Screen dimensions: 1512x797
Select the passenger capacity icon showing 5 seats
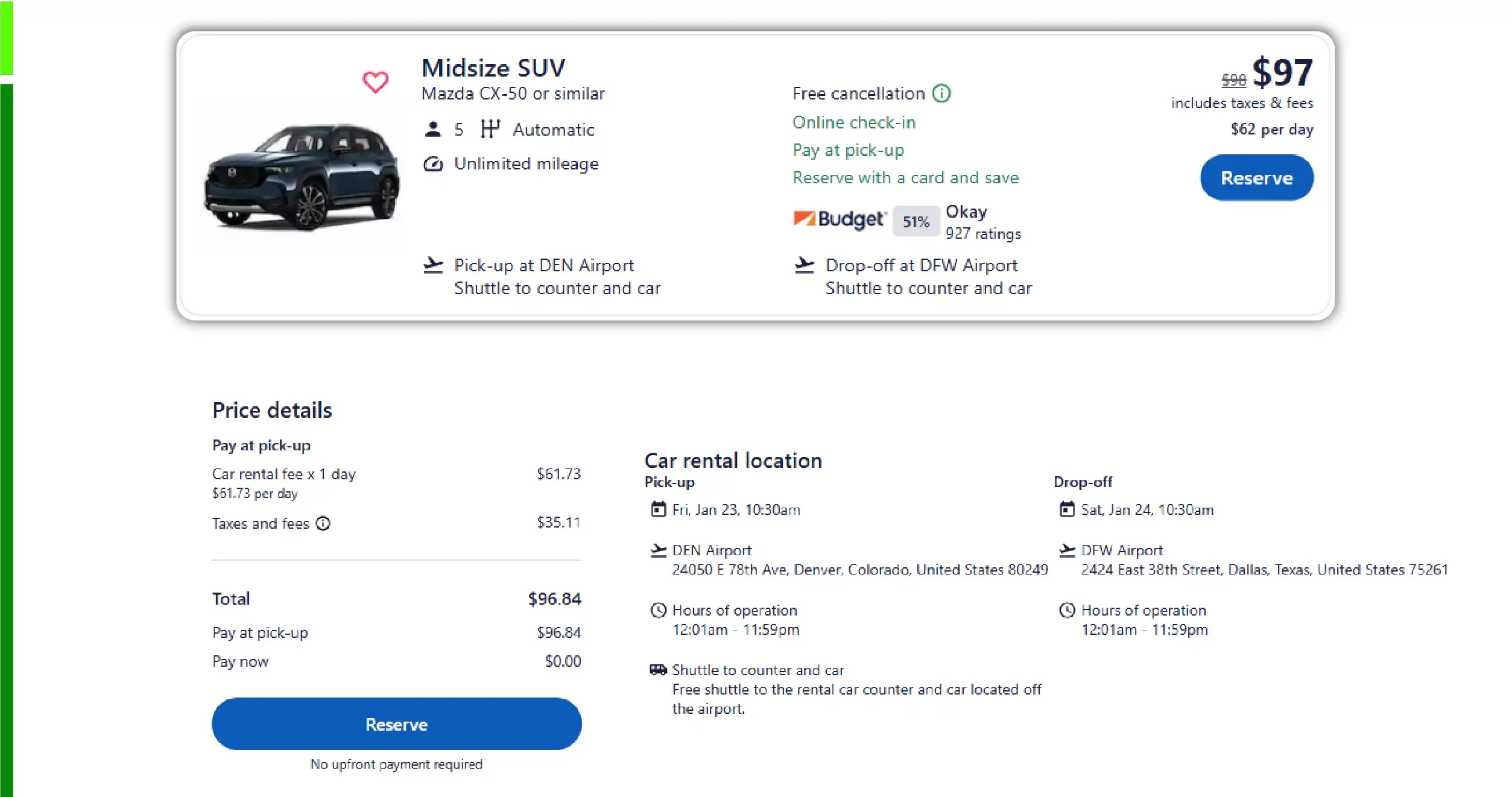point(432,128)
